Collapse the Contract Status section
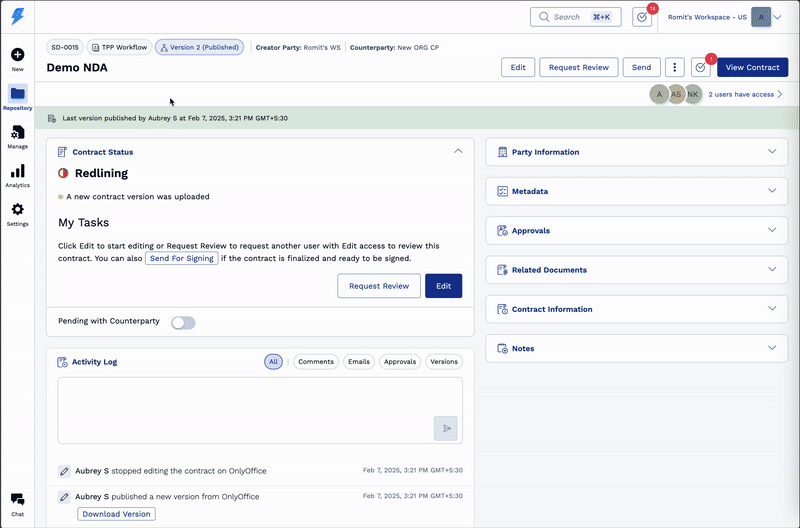The height and width of the screenshot is (528, 800). coord(458,152)
